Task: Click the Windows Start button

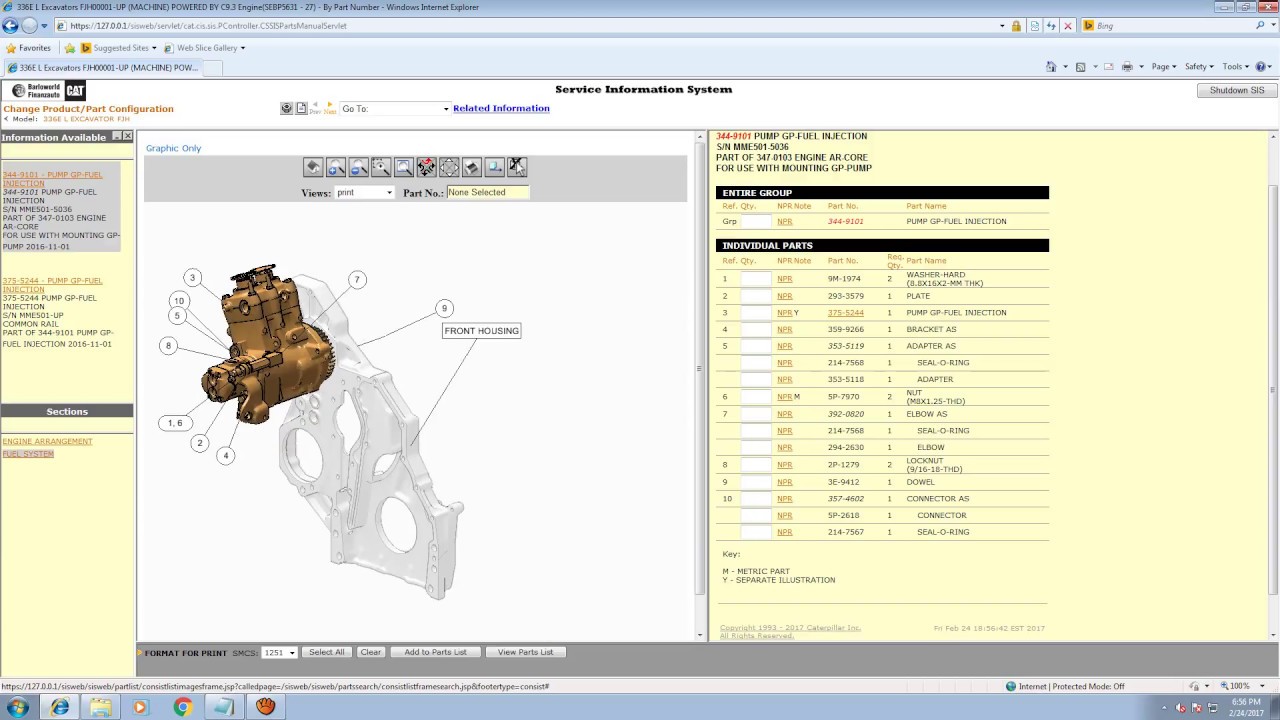Action: pyautogui.click(x=17, y=707)
